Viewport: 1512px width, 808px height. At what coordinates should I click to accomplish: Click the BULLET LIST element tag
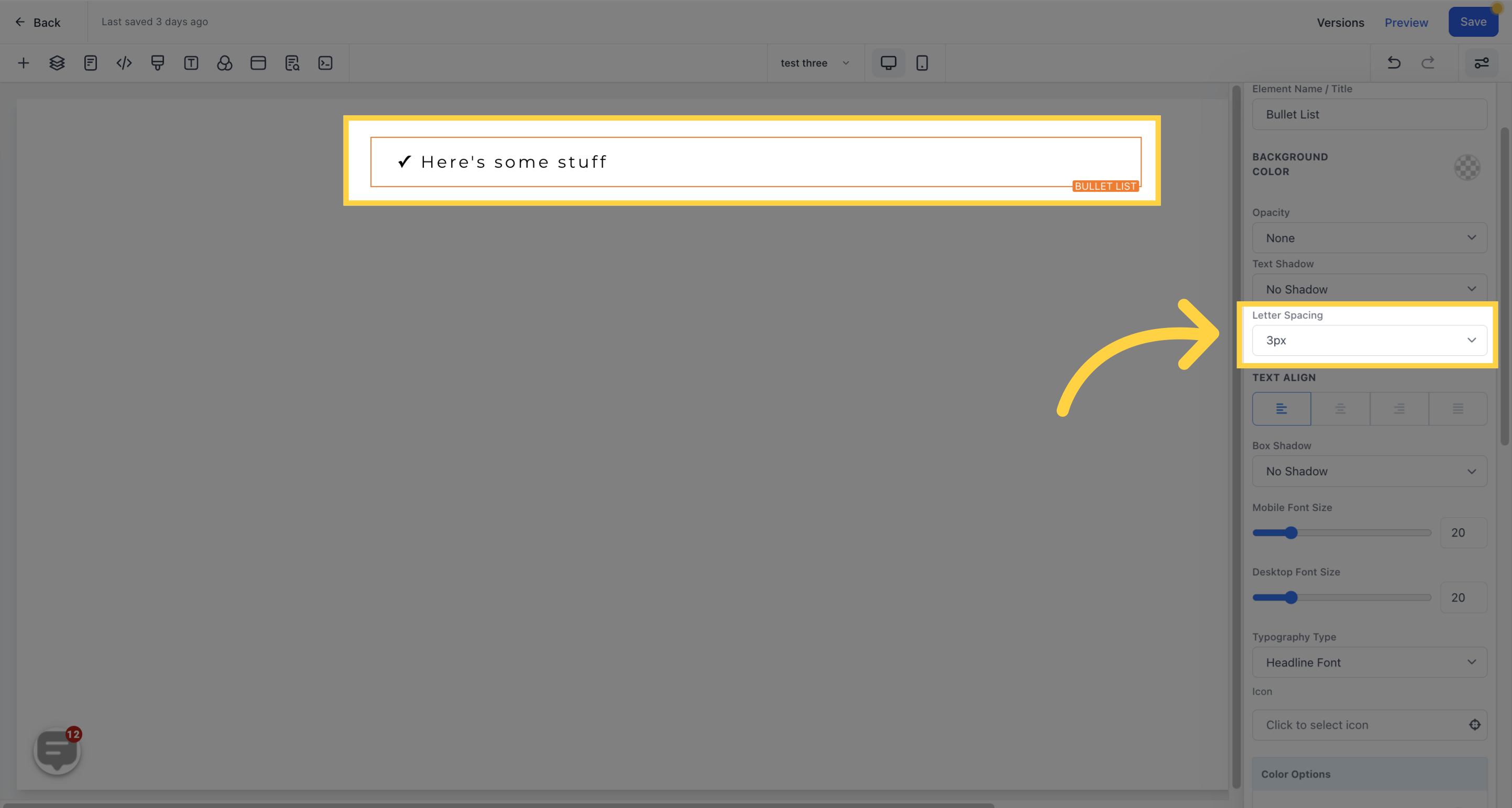point(1105,186)
